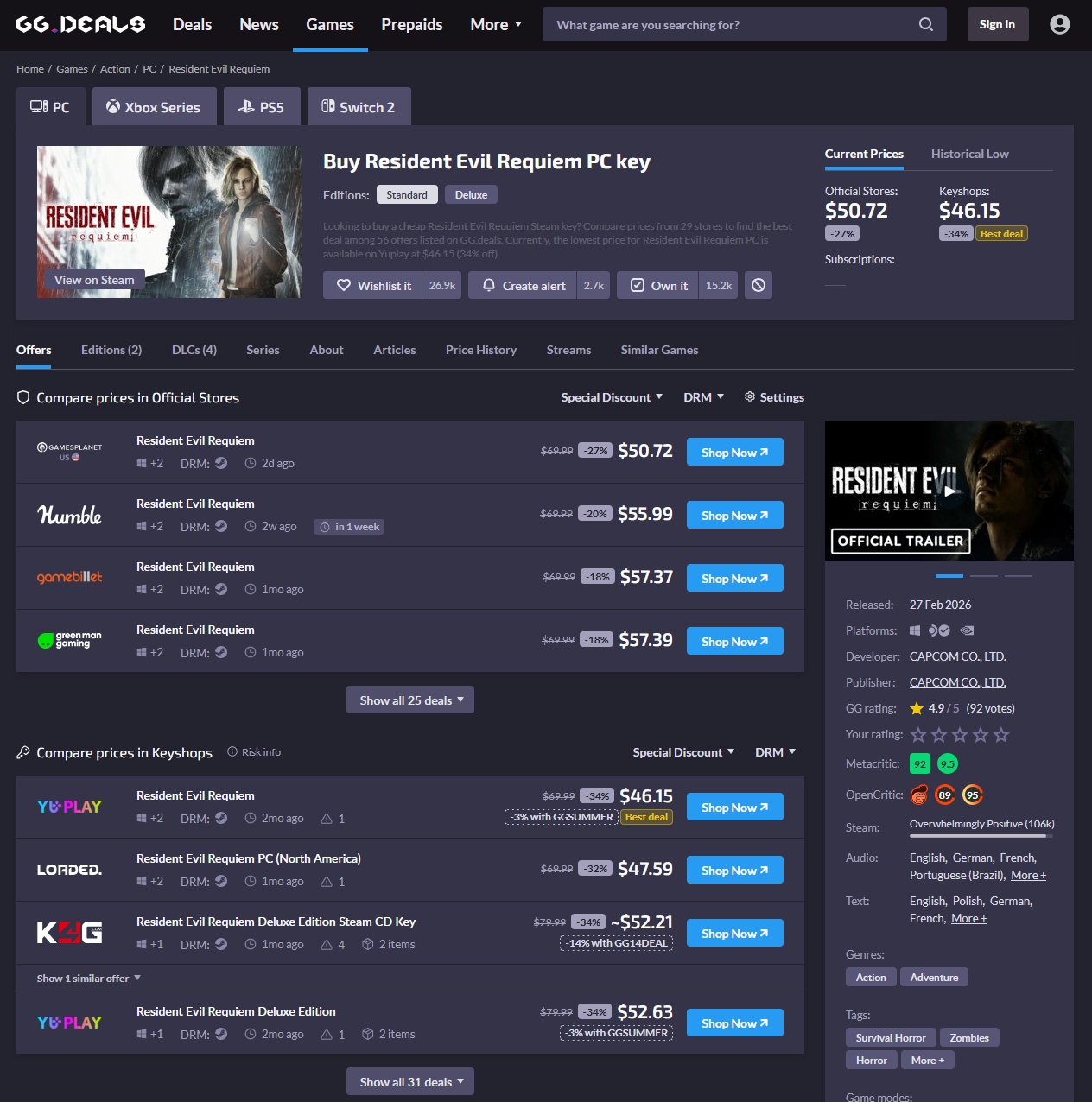Switch to Historical Low prices tab
Screen dimensions: 1092x1102
tap(969, 154)
